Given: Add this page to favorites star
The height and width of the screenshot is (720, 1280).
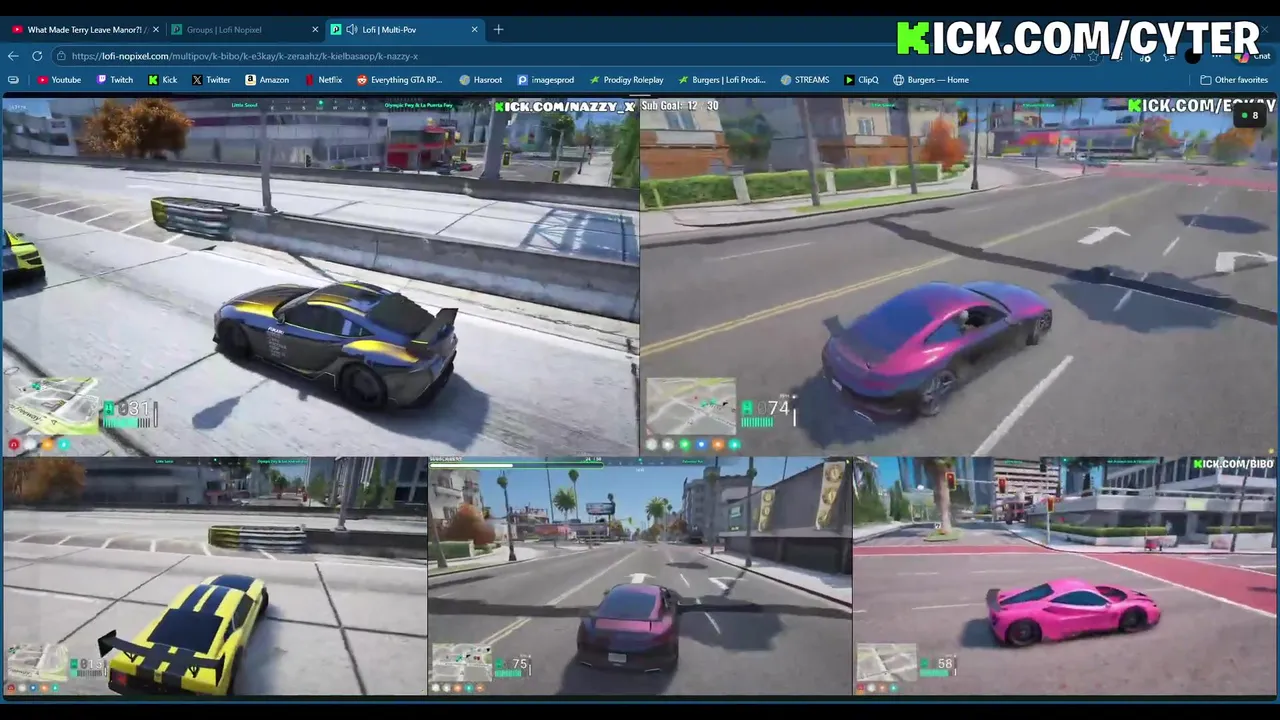Looking at the screenshot, I should [1093, 57].
